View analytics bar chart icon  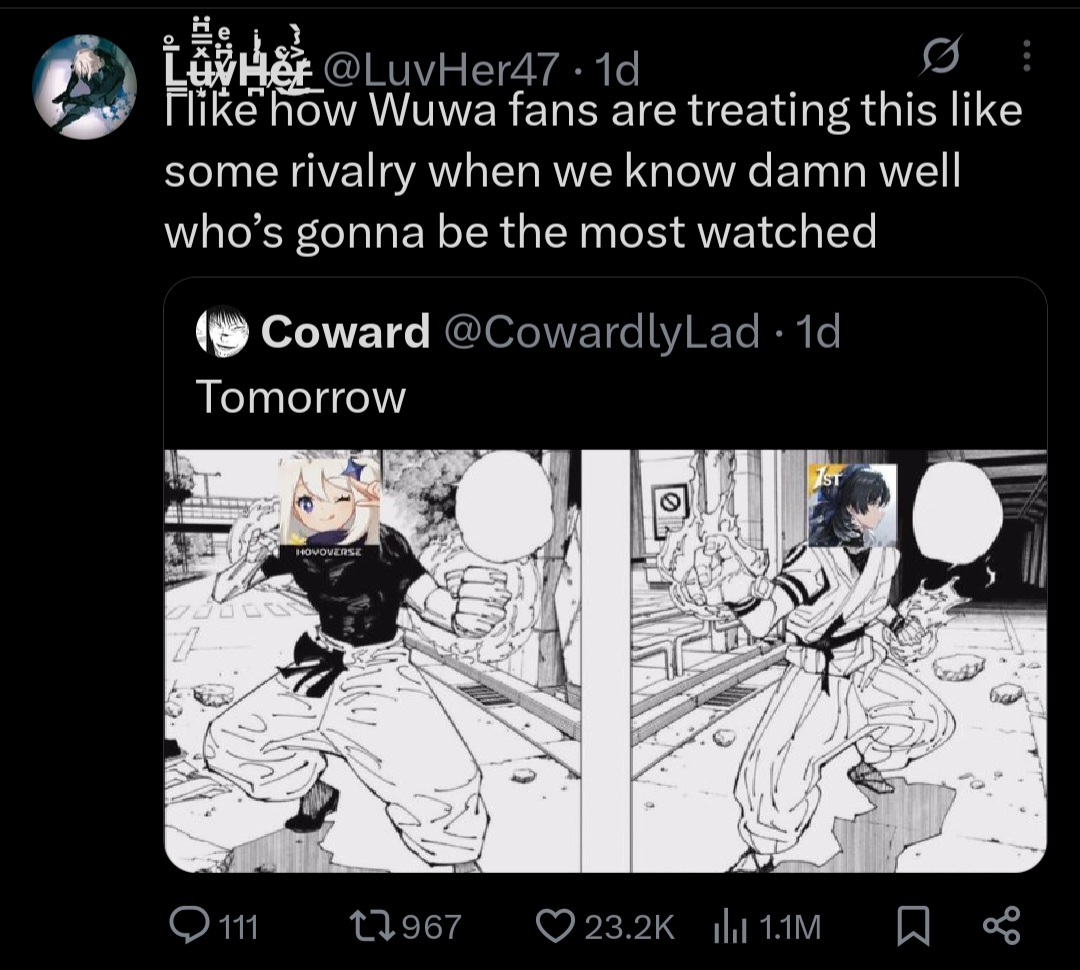pyautogui.click(x=730, y=926)
